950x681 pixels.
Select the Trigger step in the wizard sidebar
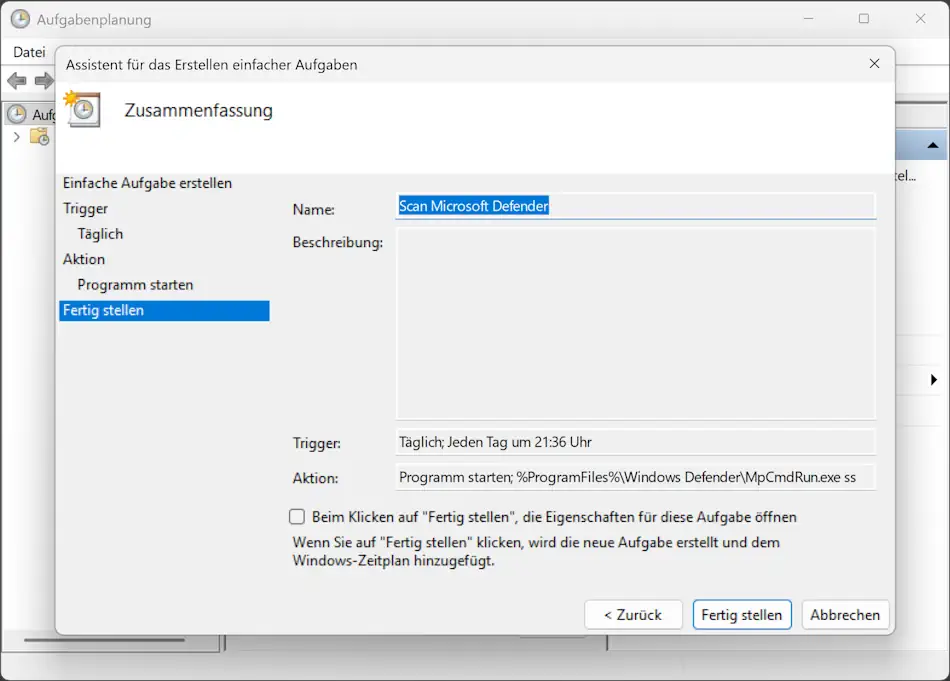pyautogui.click(x=85, y=208)
